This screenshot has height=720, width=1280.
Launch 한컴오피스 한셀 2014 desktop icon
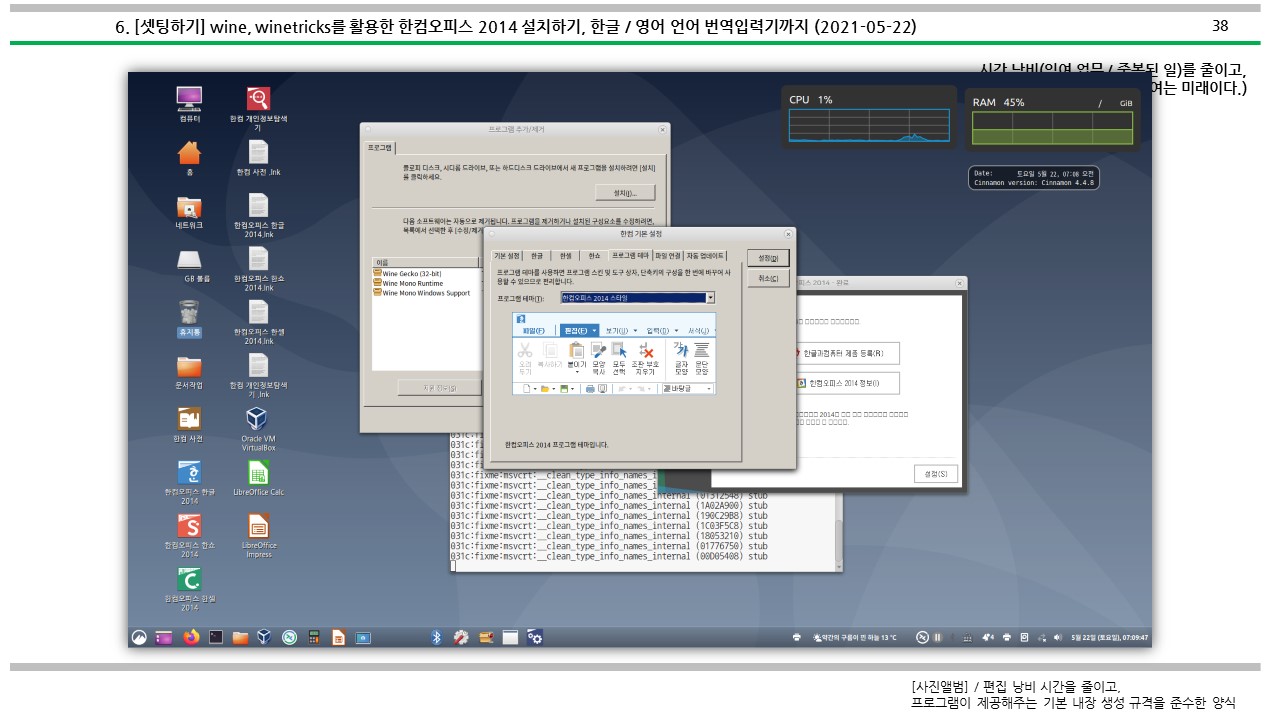coord(190,580)
